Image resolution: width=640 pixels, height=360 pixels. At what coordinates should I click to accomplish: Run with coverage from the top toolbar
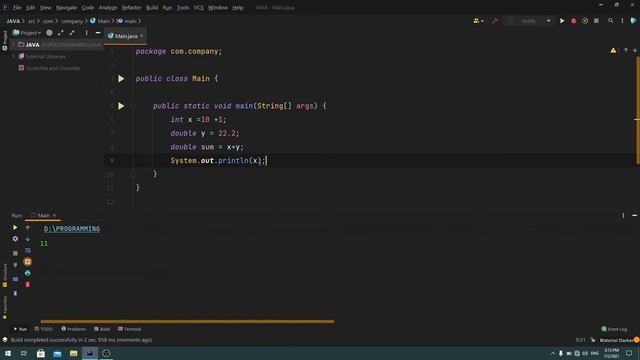pos(585,21)
